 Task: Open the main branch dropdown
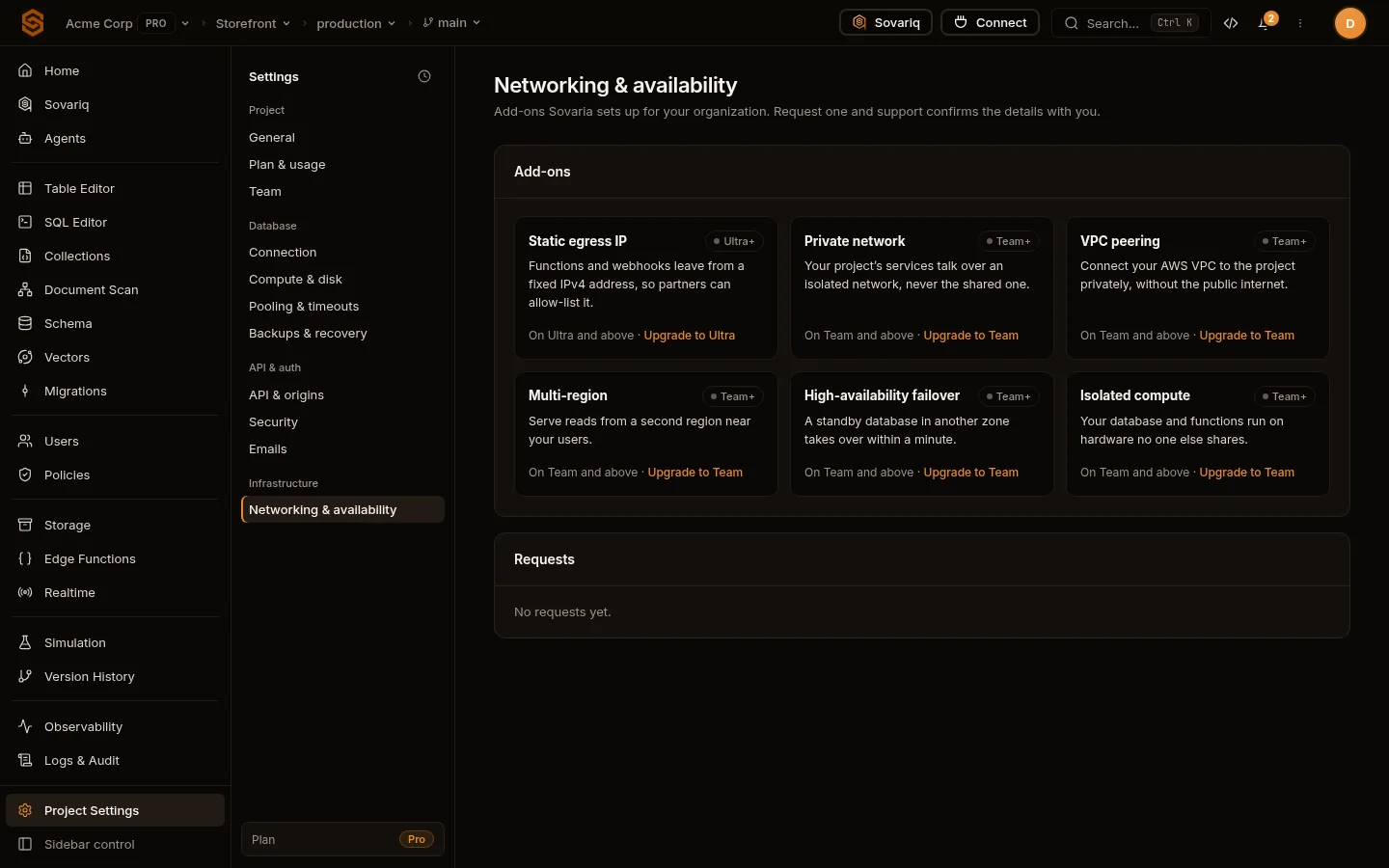[x=451, y=23]
